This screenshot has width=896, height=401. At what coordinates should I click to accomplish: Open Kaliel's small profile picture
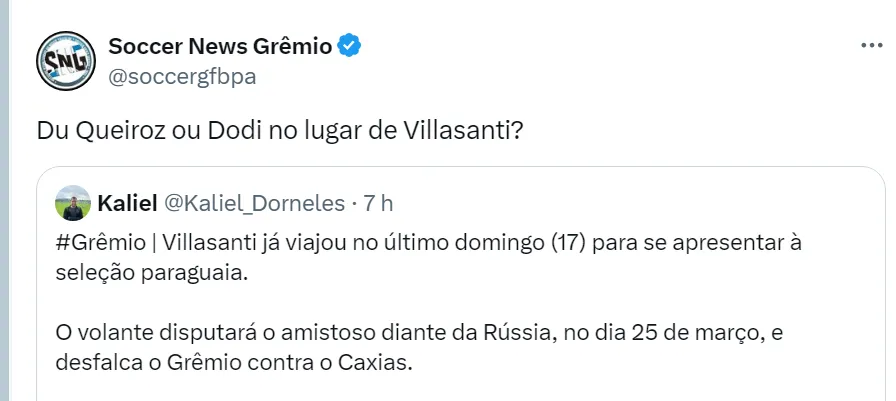click(74, 204)
